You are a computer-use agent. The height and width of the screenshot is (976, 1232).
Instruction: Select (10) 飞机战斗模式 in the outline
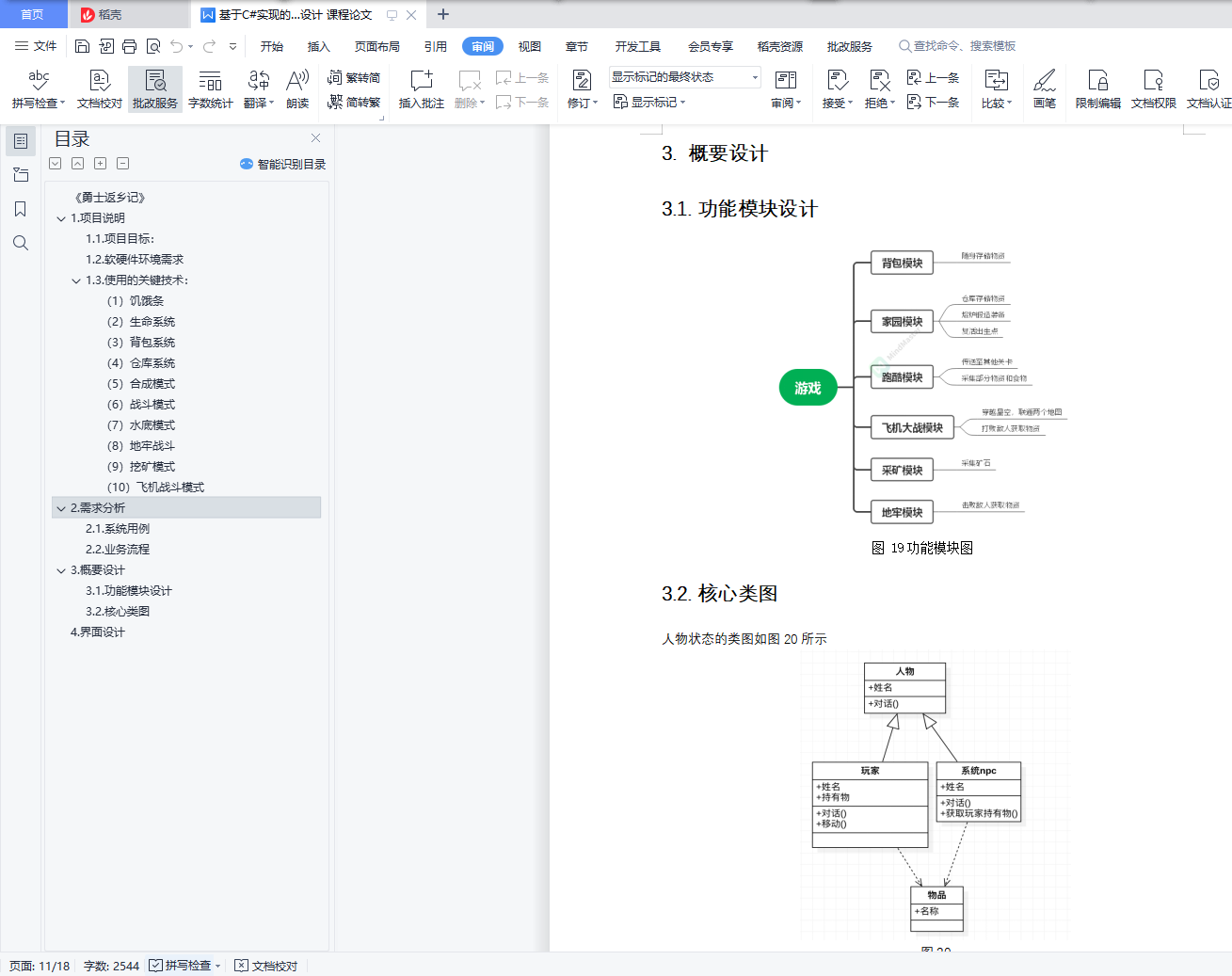[x=155, y=488]
